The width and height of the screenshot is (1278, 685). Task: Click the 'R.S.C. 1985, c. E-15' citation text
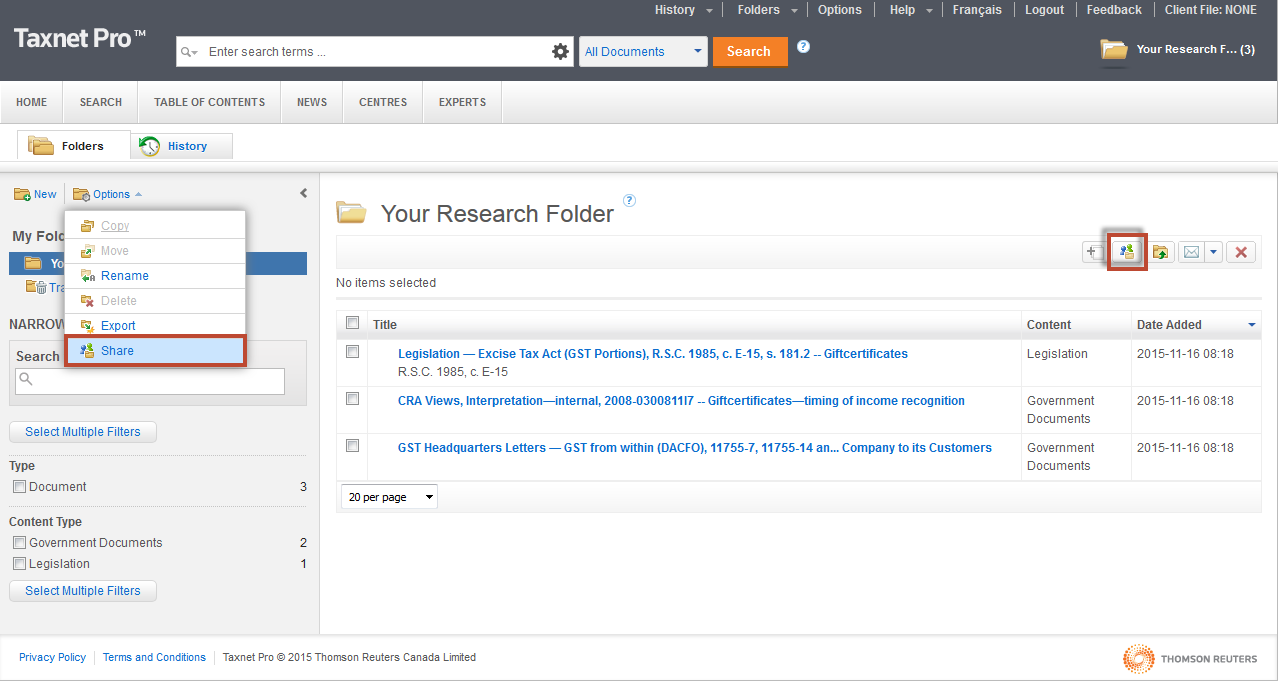click(x=453, y=372)
